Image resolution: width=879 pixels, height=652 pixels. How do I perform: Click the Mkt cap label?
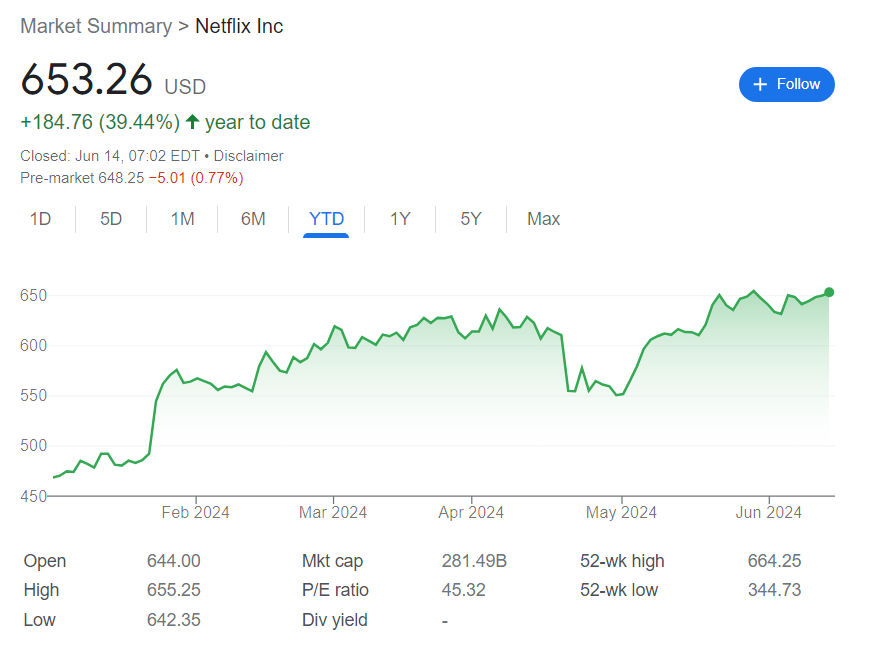pos(332,561)
